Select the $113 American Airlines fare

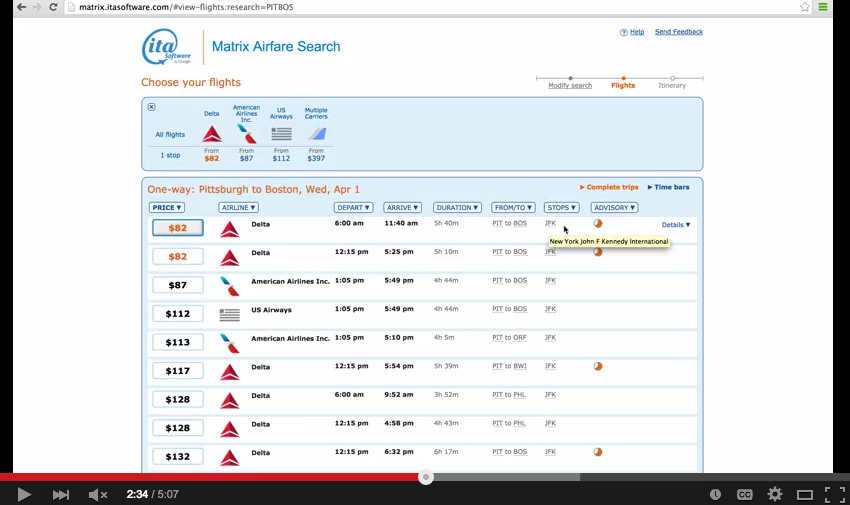pyautogui.click(x=178, y=342)
